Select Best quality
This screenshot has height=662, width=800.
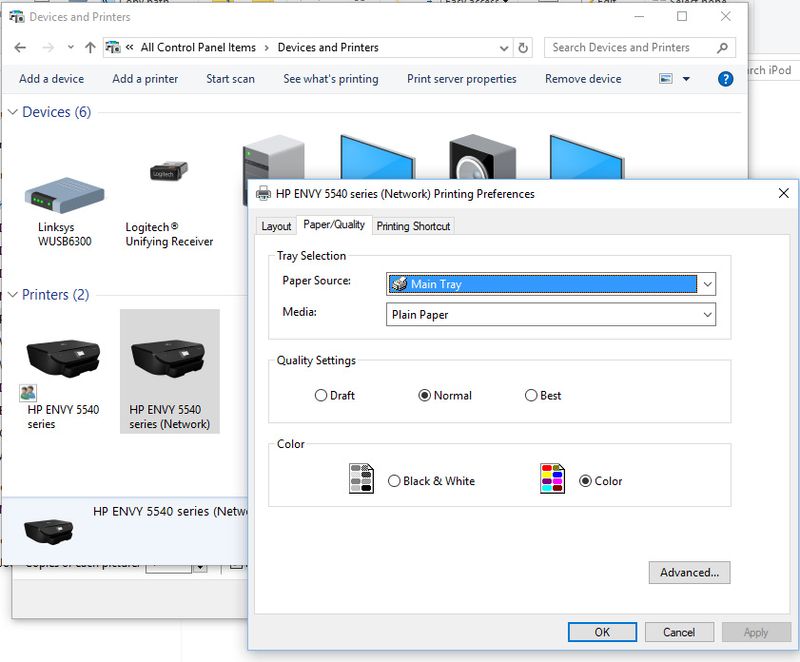tap(543, 395)
